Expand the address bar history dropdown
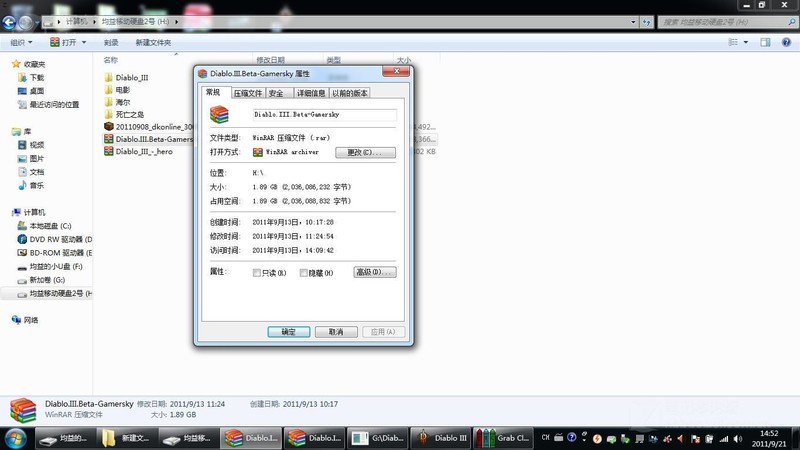800x450 pixels. [633, 22]
